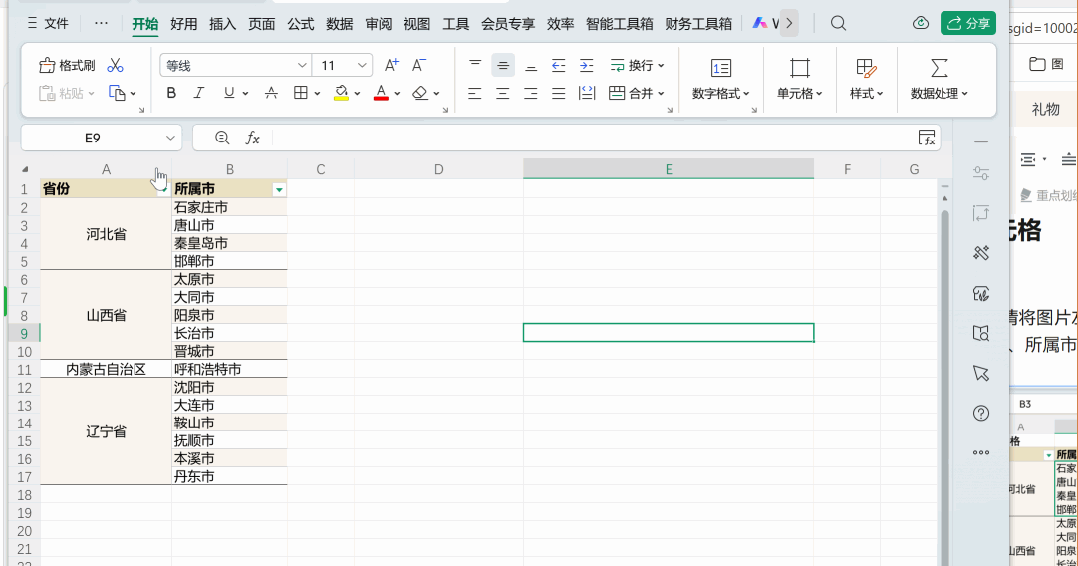Toggle middle vertical alignment button

503,66
